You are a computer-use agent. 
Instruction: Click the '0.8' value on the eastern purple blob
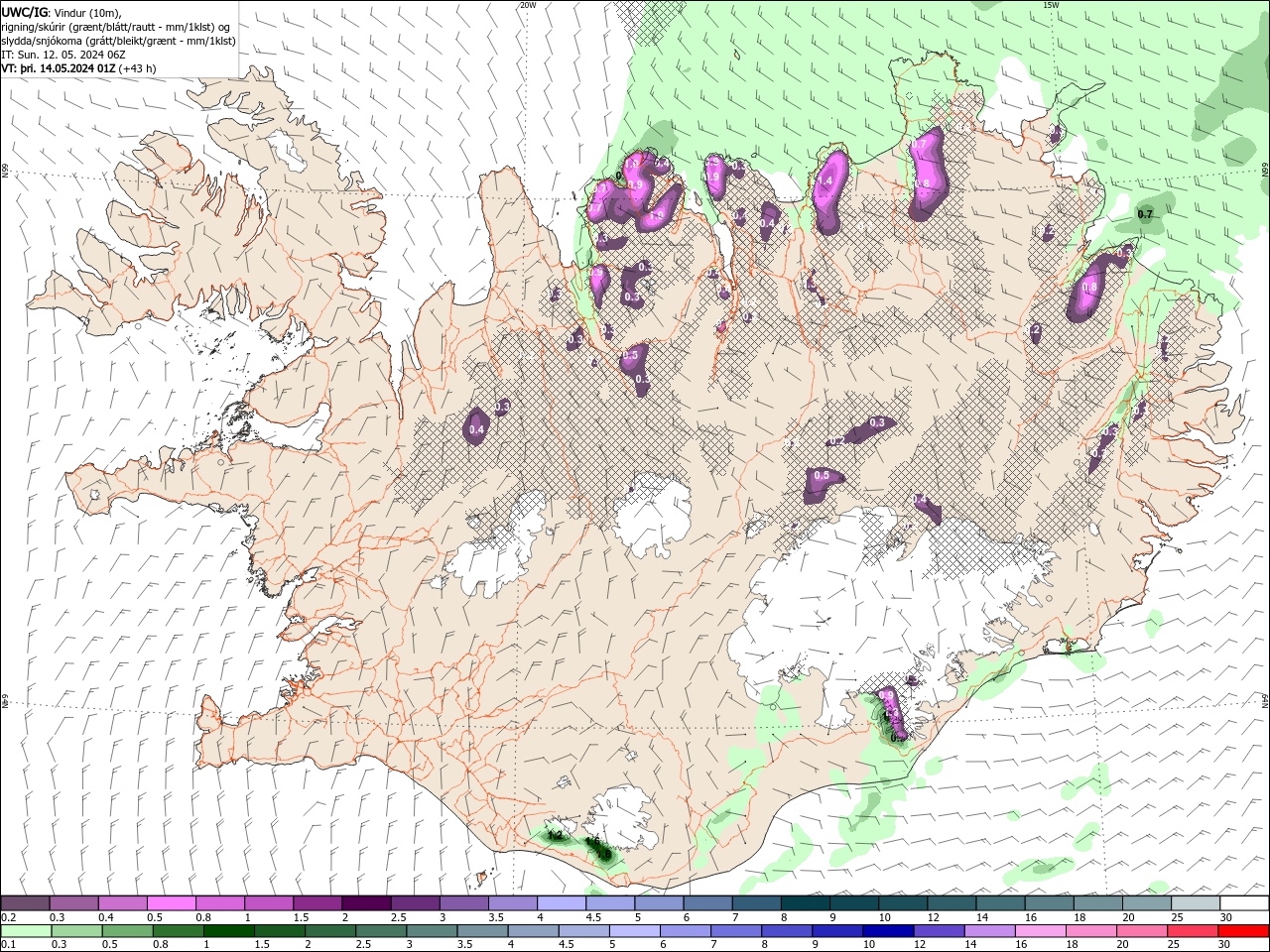[x=1089, y=288]
